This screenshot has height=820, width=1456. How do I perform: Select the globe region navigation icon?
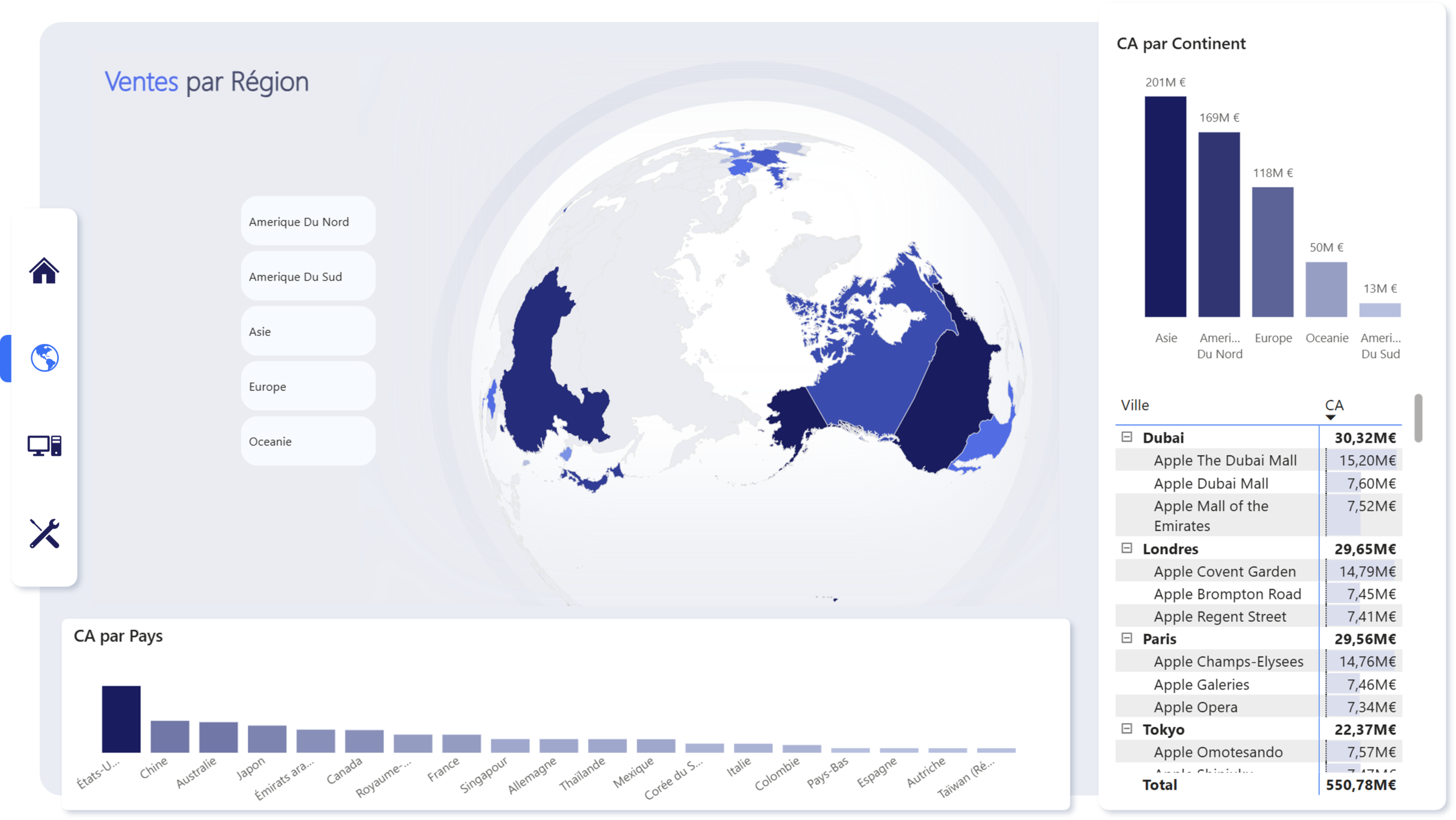[44, 358]
